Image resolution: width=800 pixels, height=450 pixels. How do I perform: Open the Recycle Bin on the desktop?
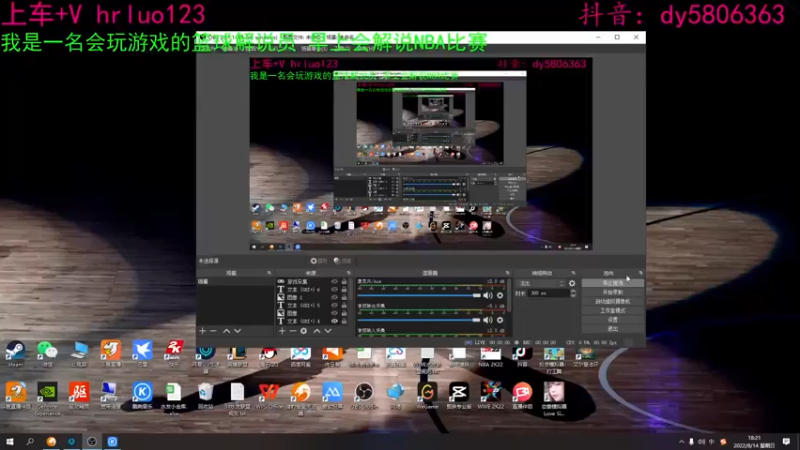pyautogui.click(x=205, y=396)
